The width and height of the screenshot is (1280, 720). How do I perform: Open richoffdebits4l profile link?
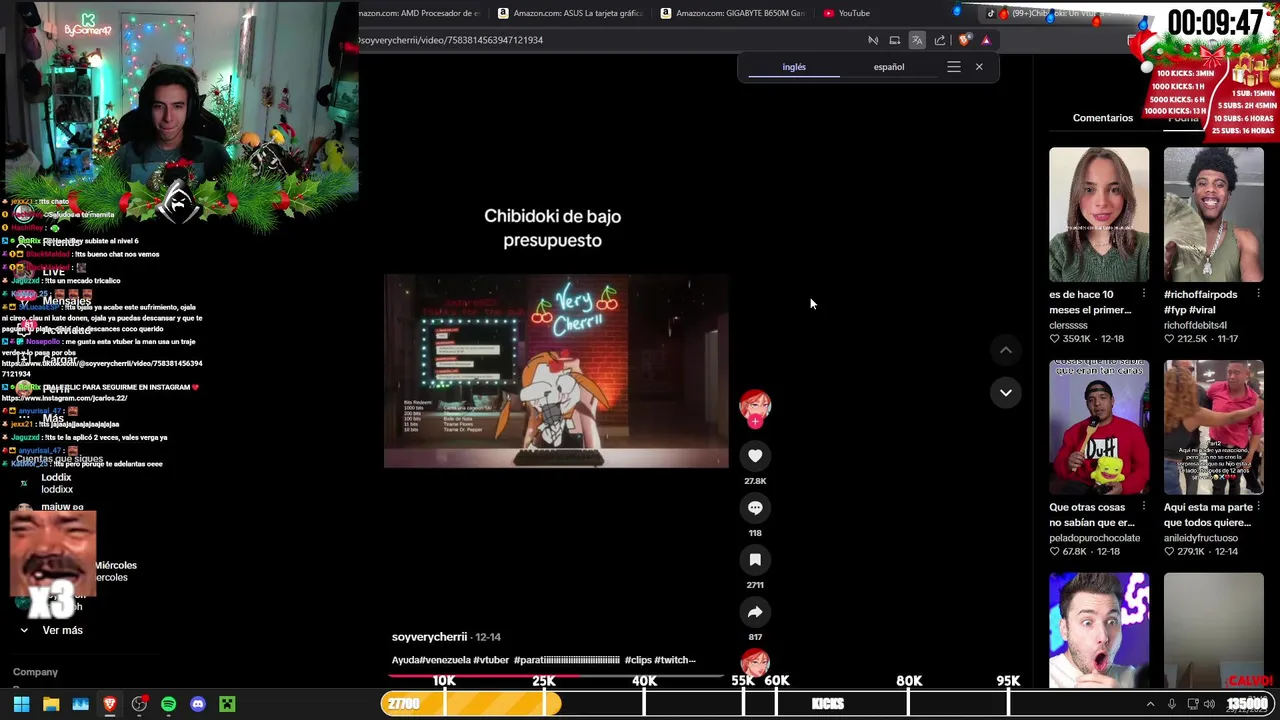(x=1195, y=325)
